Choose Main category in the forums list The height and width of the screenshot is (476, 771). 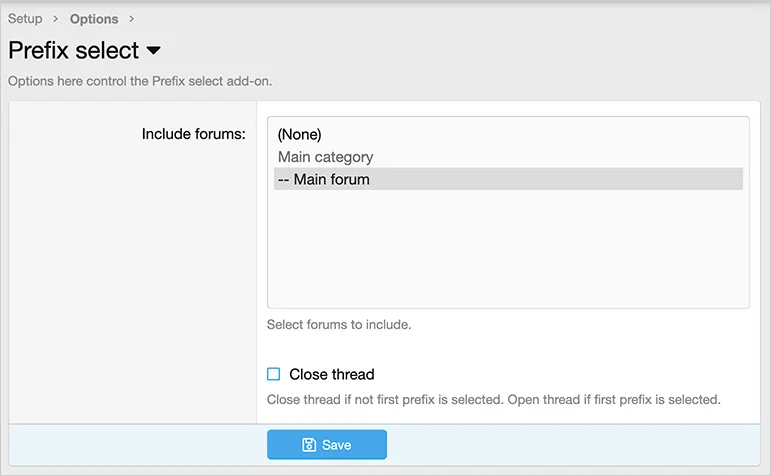click(x=326, y=157)
